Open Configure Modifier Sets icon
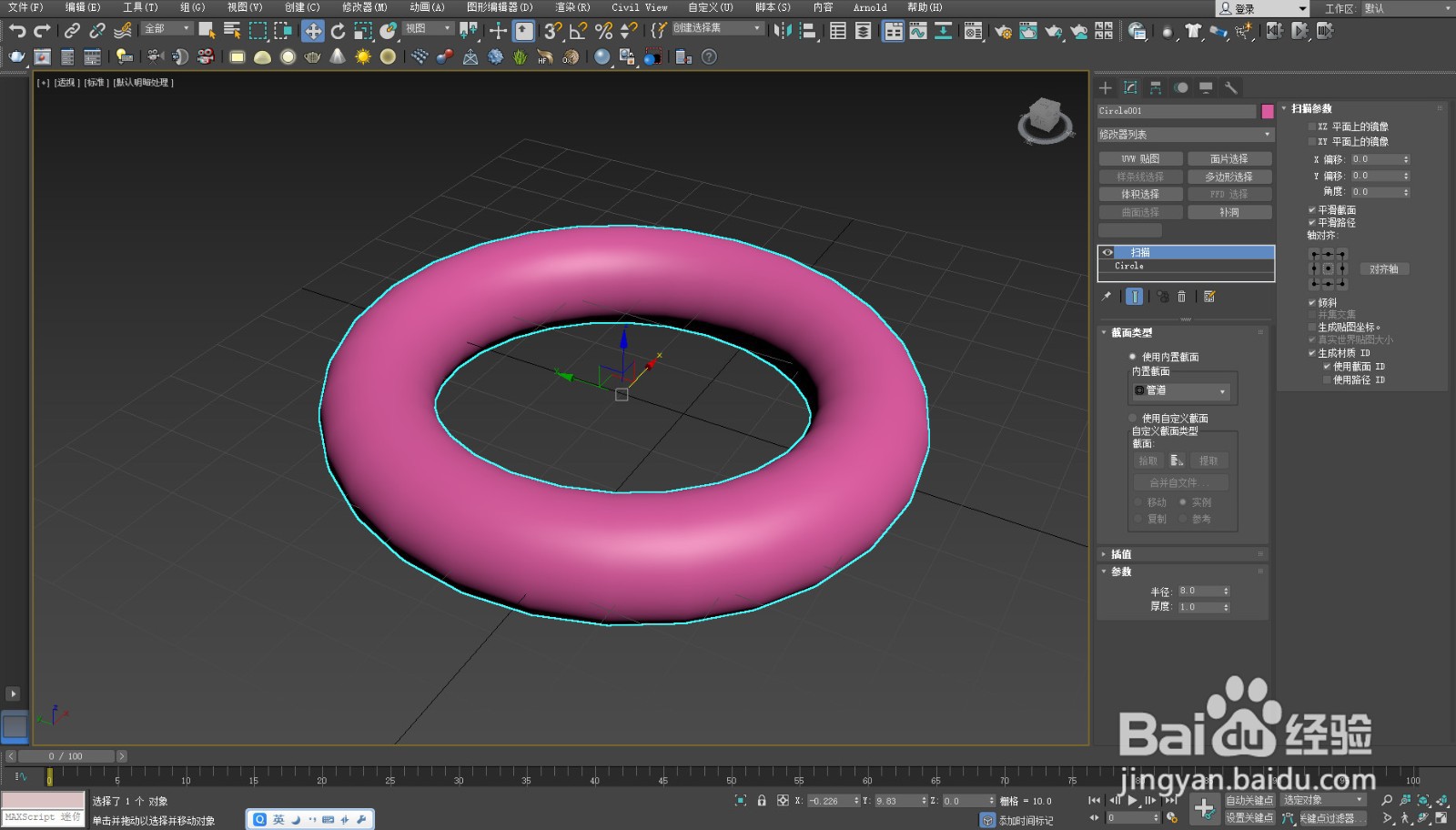 tap(1209, 296)
